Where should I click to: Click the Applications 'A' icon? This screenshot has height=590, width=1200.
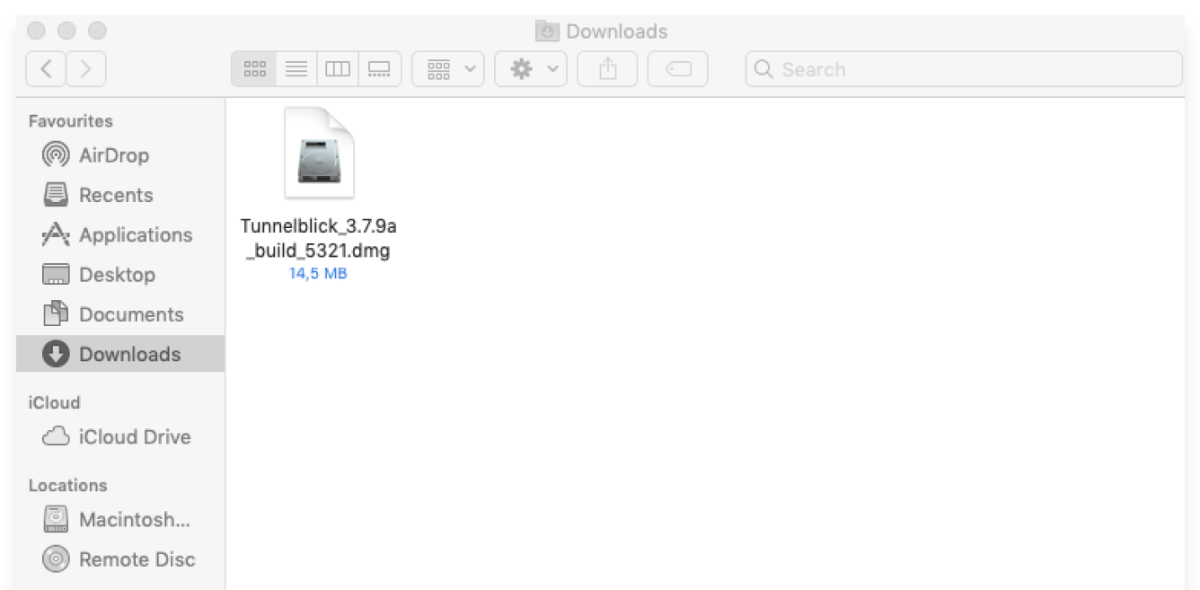[56, 235]
